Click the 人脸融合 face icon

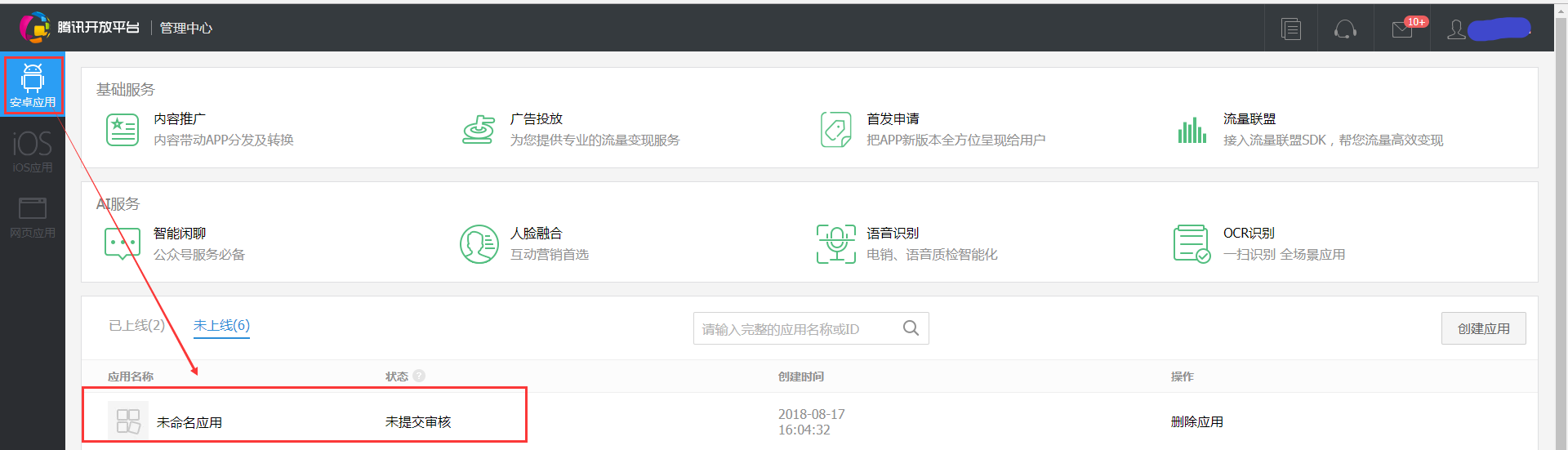(x=479, y=244)
